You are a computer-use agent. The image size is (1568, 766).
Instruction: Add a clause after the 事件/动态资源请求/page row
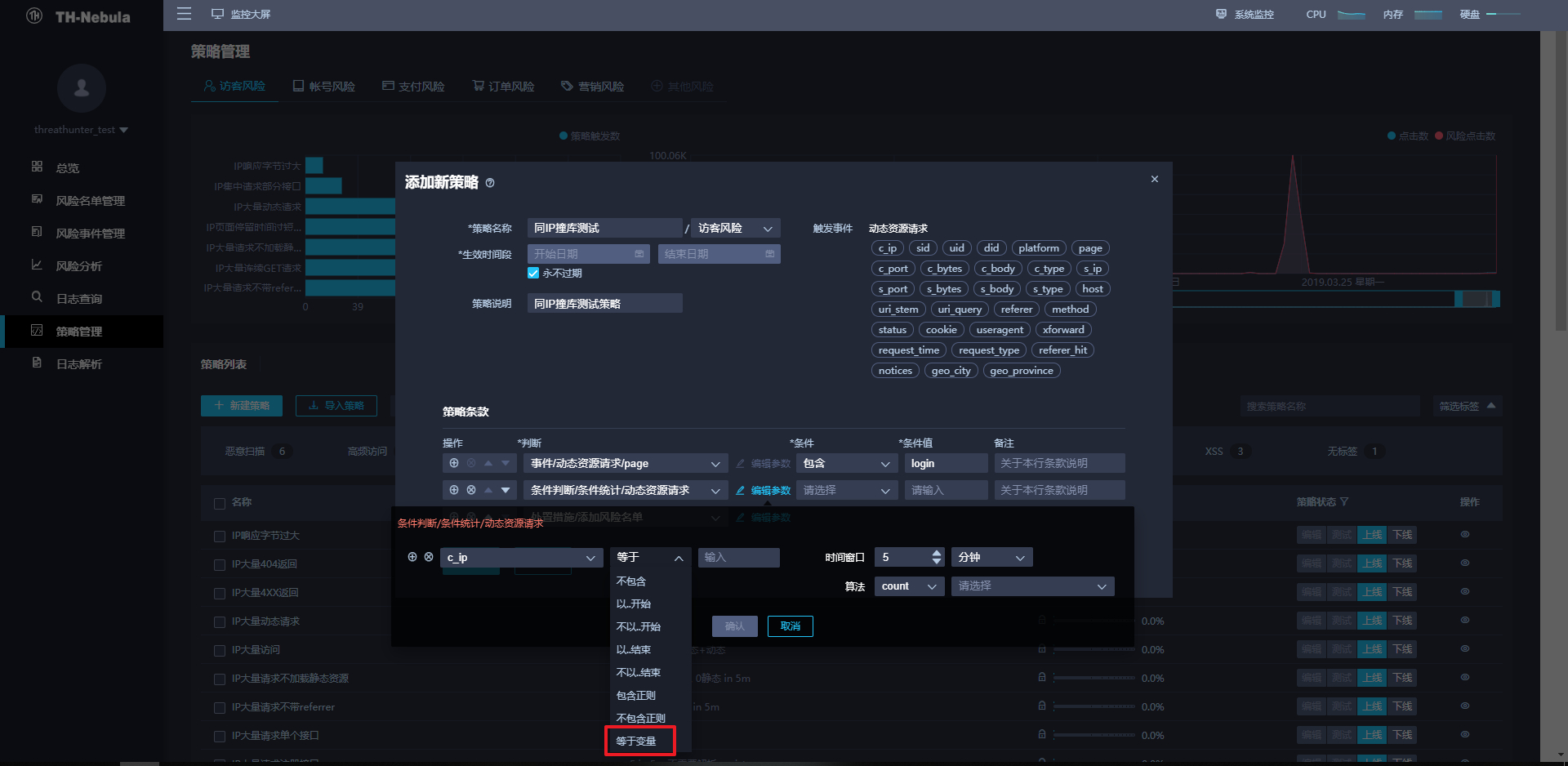pyautogui.click(x=454, y=463)
